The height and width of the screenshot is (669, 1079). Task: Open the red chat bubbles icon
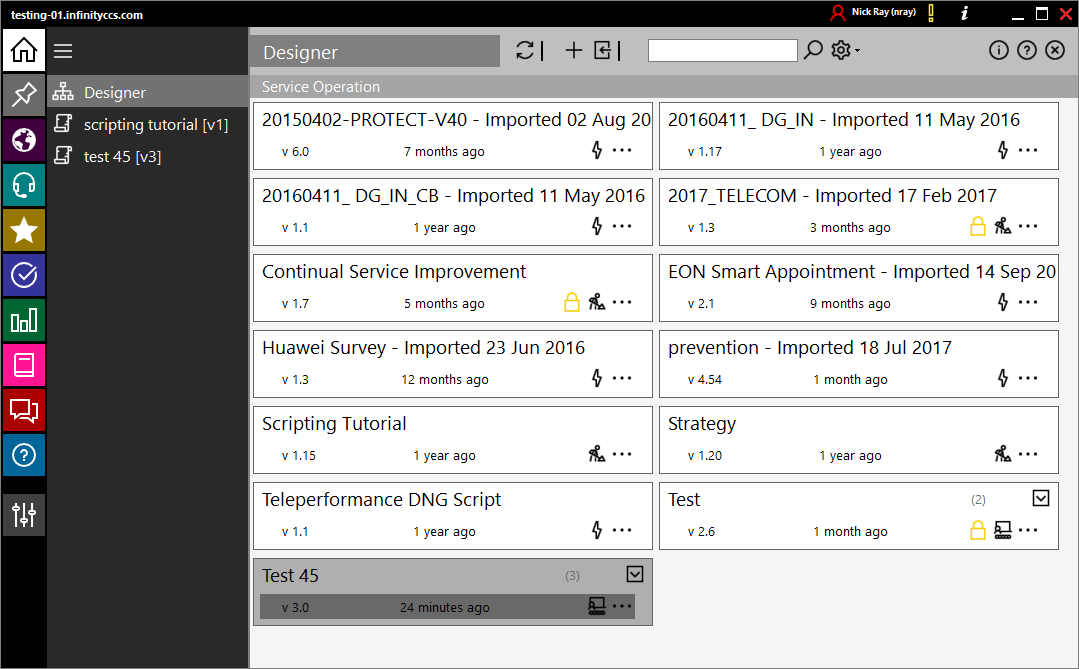pos(23,410)
